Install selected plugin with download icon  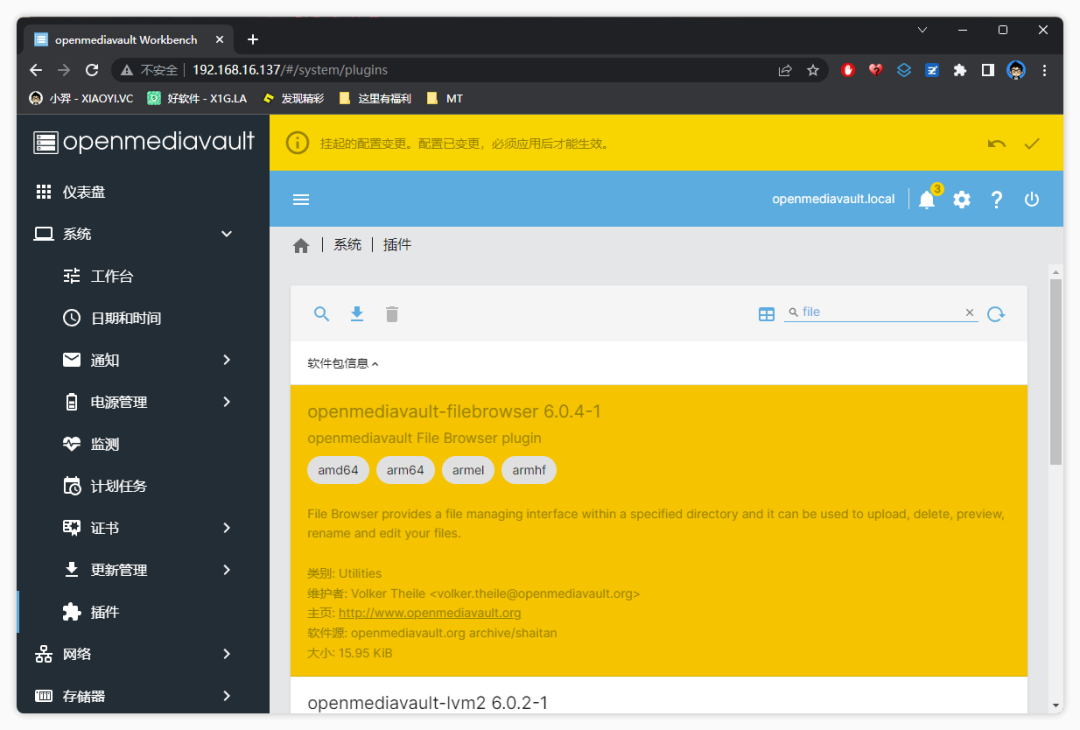357,314
